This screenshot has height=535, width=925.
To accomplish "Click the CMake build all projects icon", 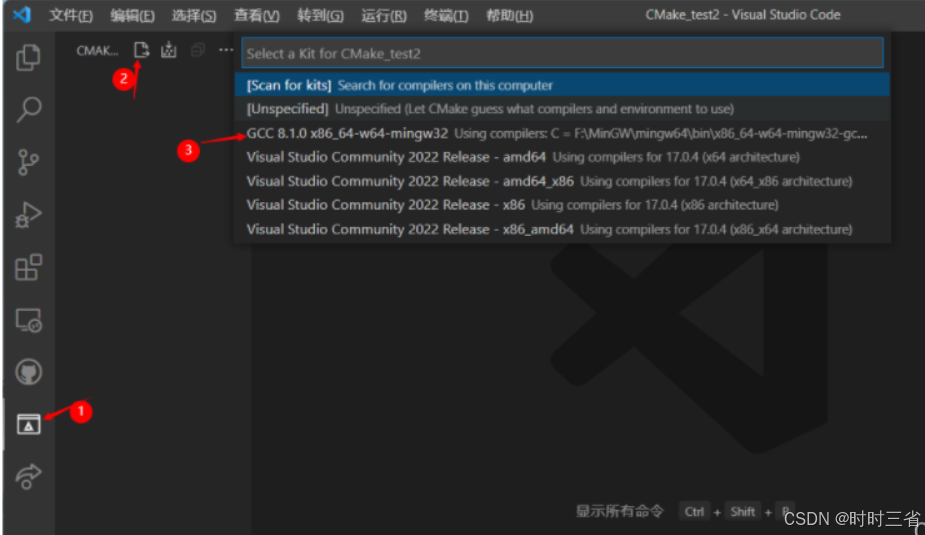I will click(169, 50).
